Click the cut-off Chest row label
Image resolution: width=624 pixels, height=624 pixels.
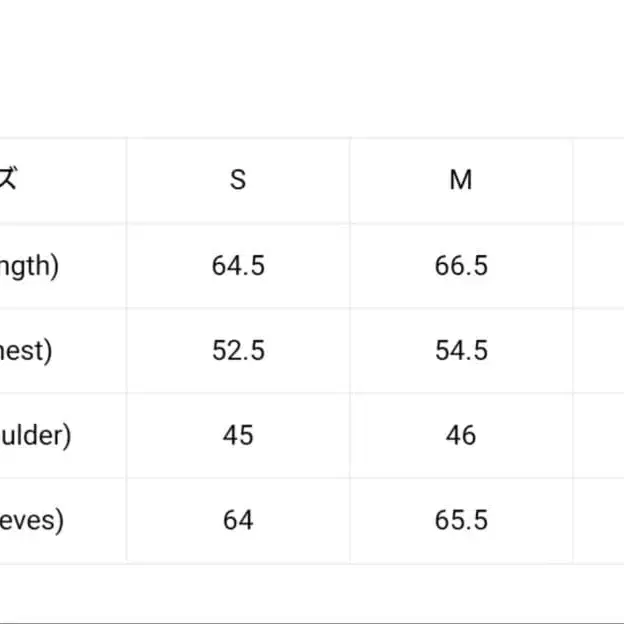tap(26, 351)
